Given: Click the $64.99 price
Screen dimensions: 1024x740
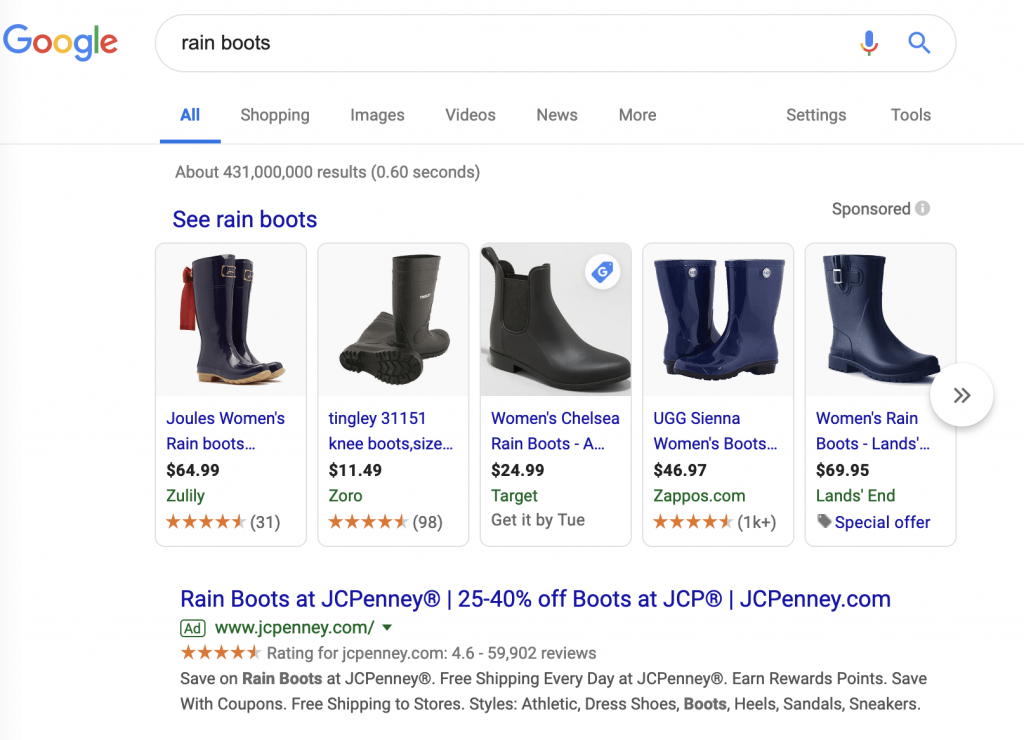Looking at the screenshot, I should tap(193, 470).
